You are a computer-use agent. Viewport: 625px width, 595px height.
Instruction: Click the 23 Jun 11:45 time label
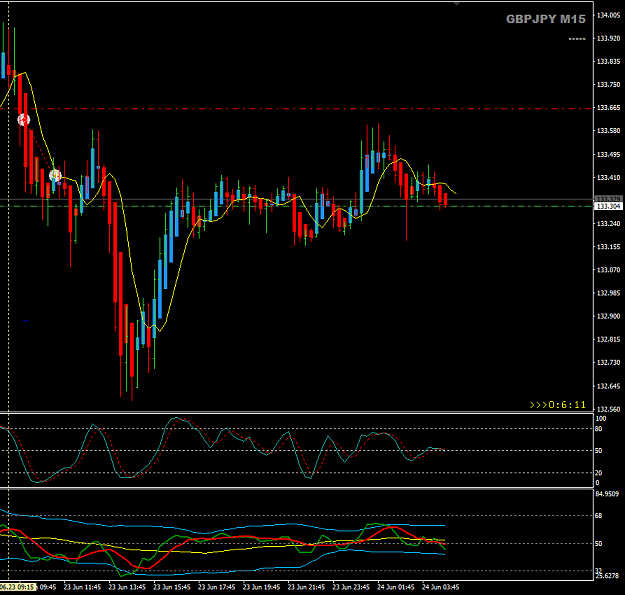(83, 587)
